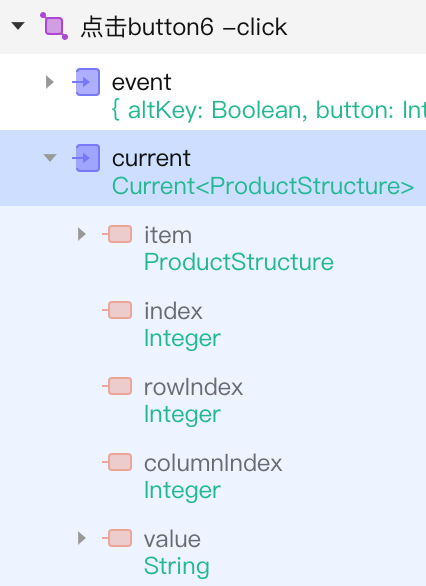
Task: Select the event parameter label
Action: tap(142, 82)
